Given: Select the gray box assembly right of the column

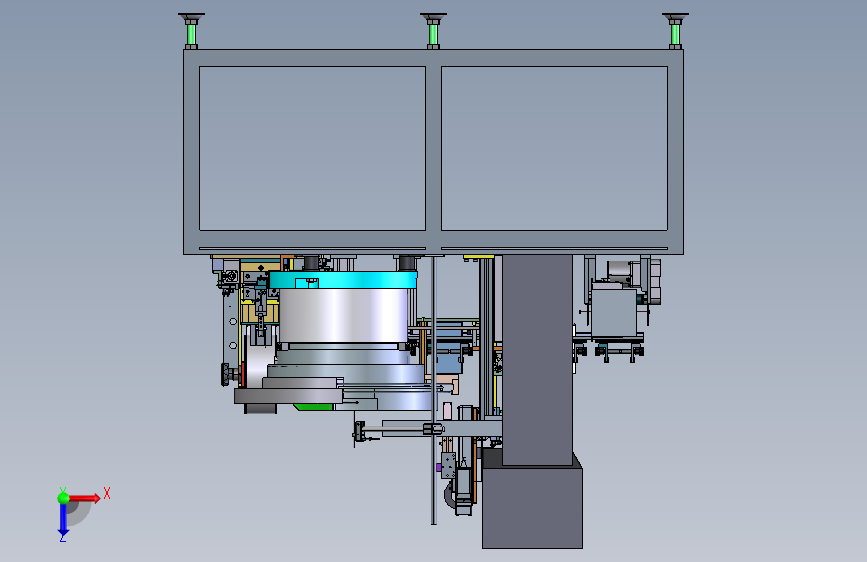Looking at the screenshot, I should [x=614, y=313].
